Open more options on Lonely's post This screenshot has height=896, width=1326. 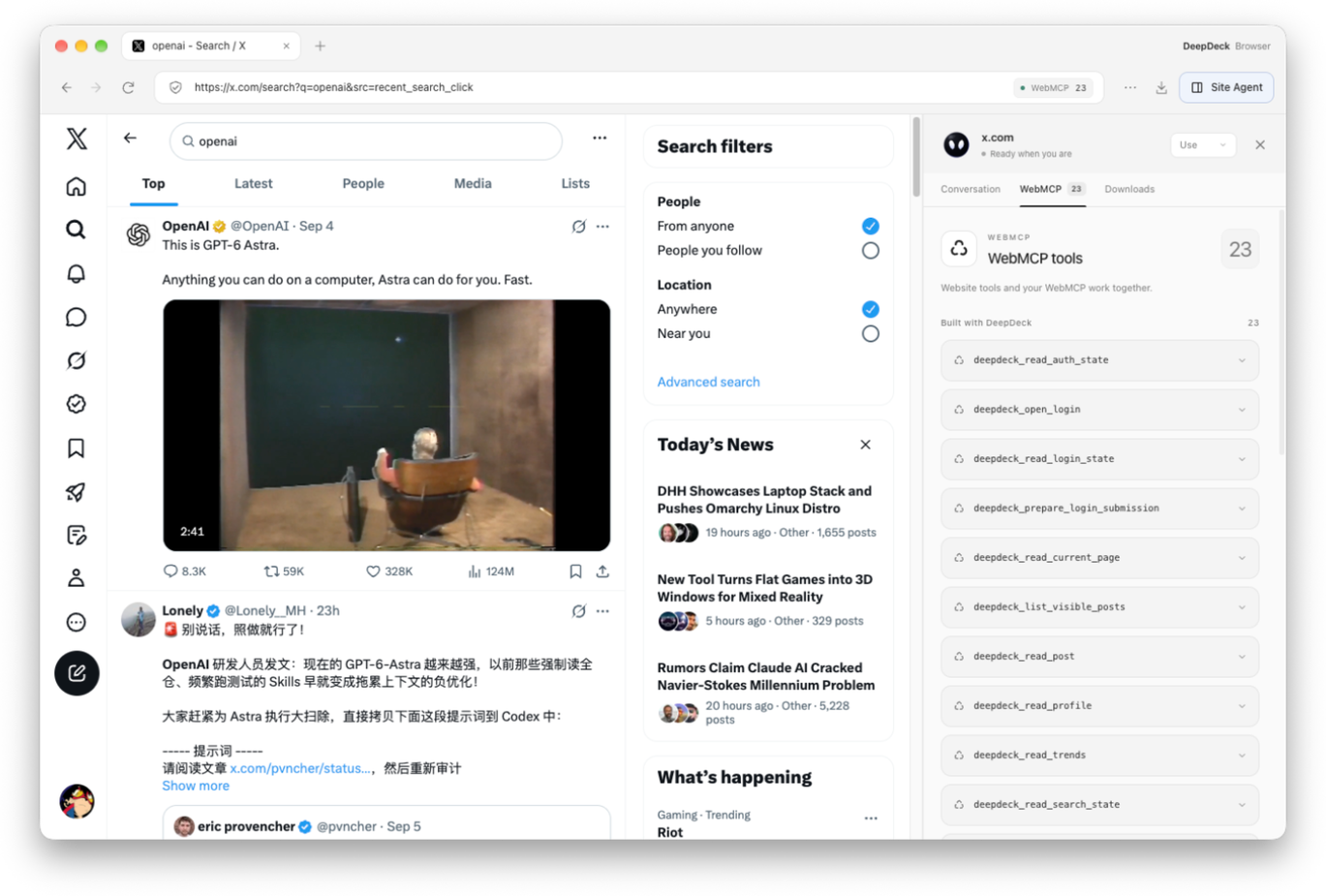point(602,611)
